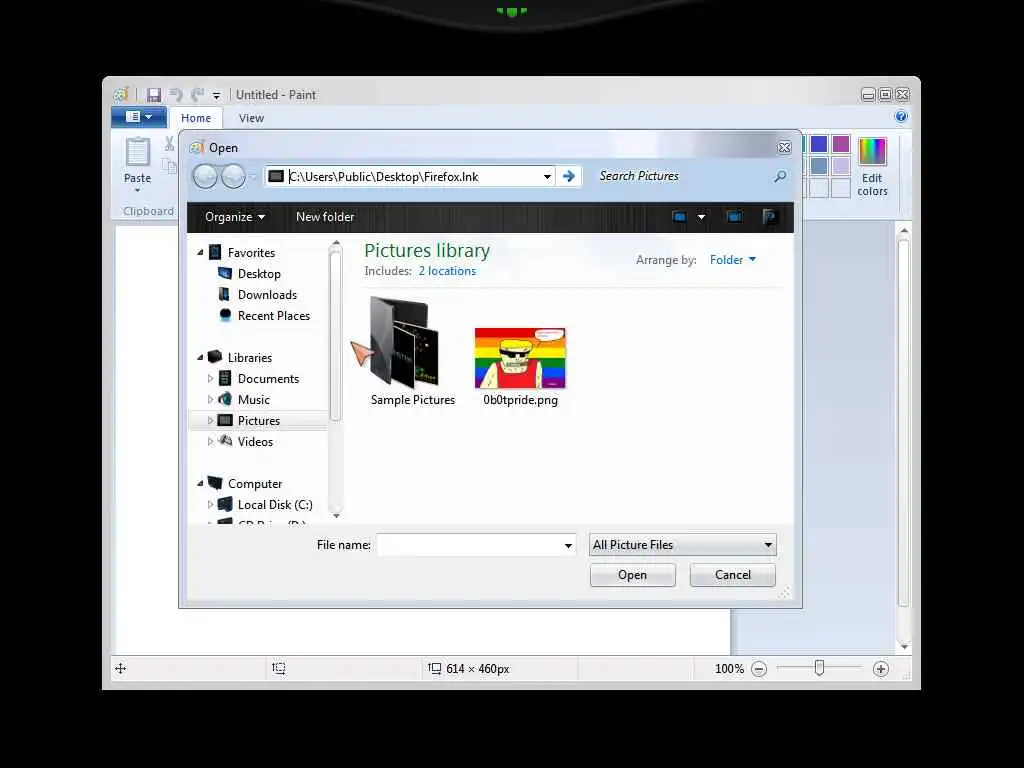Click the Paste clipboard icon
The image size is (1024, 768).
pyautogui.click(x=137, y=152)
